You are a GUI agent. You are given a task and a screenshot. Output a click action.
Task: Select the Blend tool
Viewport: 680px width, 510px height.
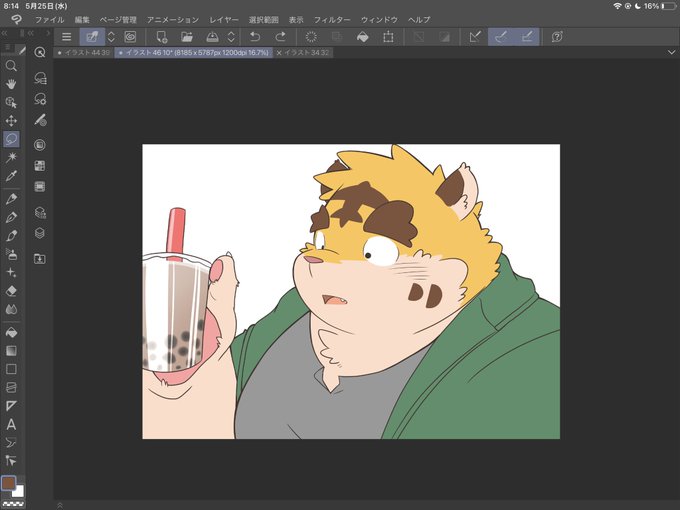11,309
